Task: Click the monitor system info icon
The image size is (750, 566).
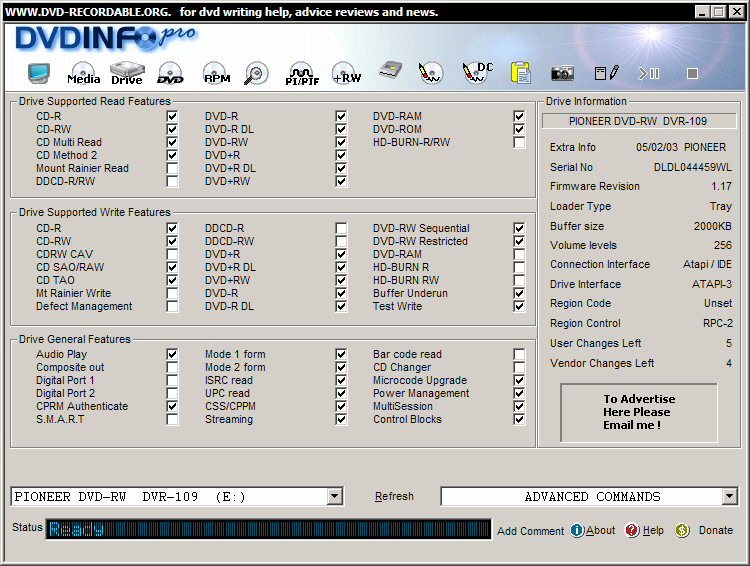Action: 38,73
